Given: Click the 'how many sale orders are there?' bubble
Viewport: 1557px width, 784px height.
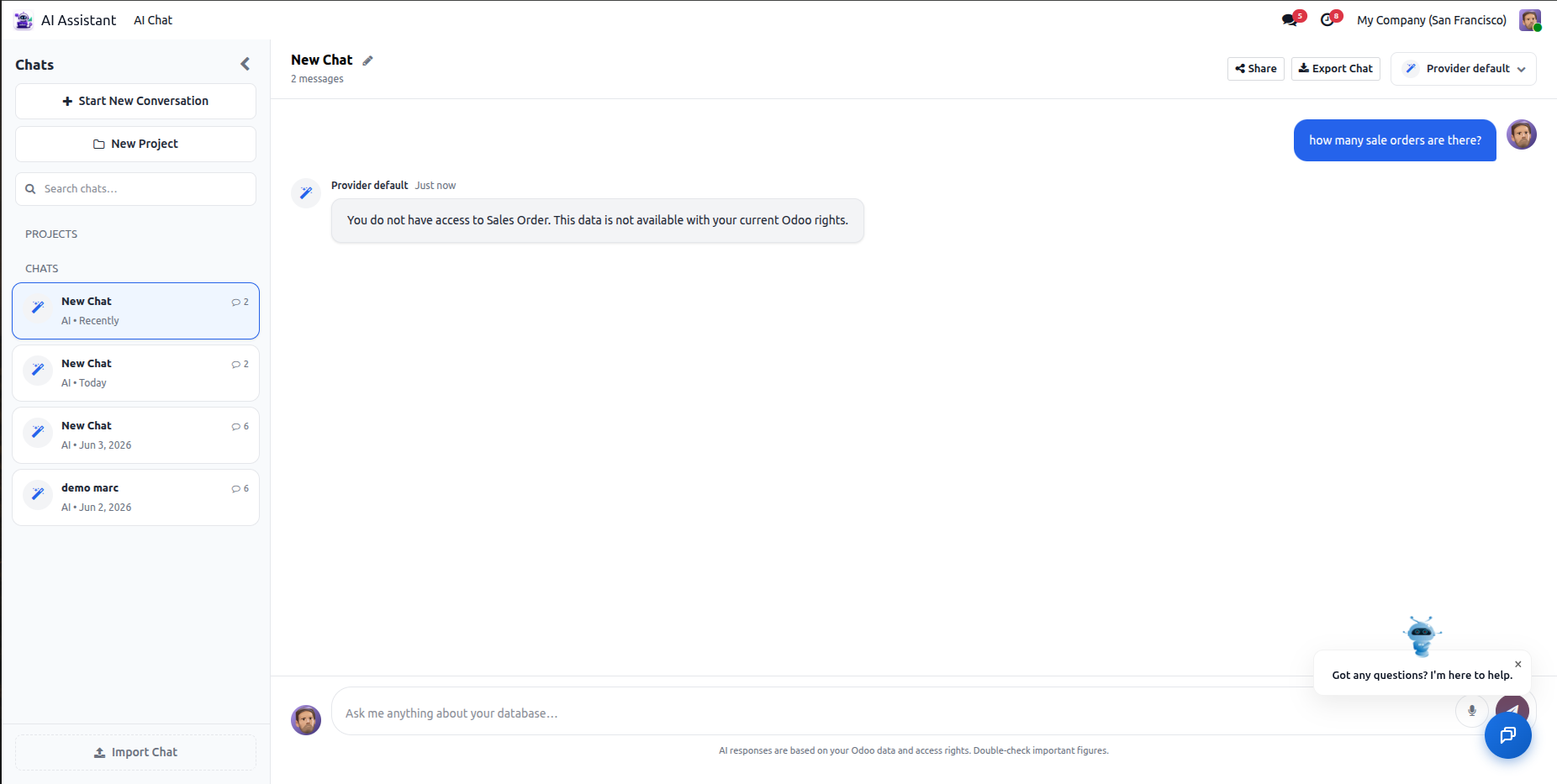Looking at the screenshot, I should point(1395,140).
